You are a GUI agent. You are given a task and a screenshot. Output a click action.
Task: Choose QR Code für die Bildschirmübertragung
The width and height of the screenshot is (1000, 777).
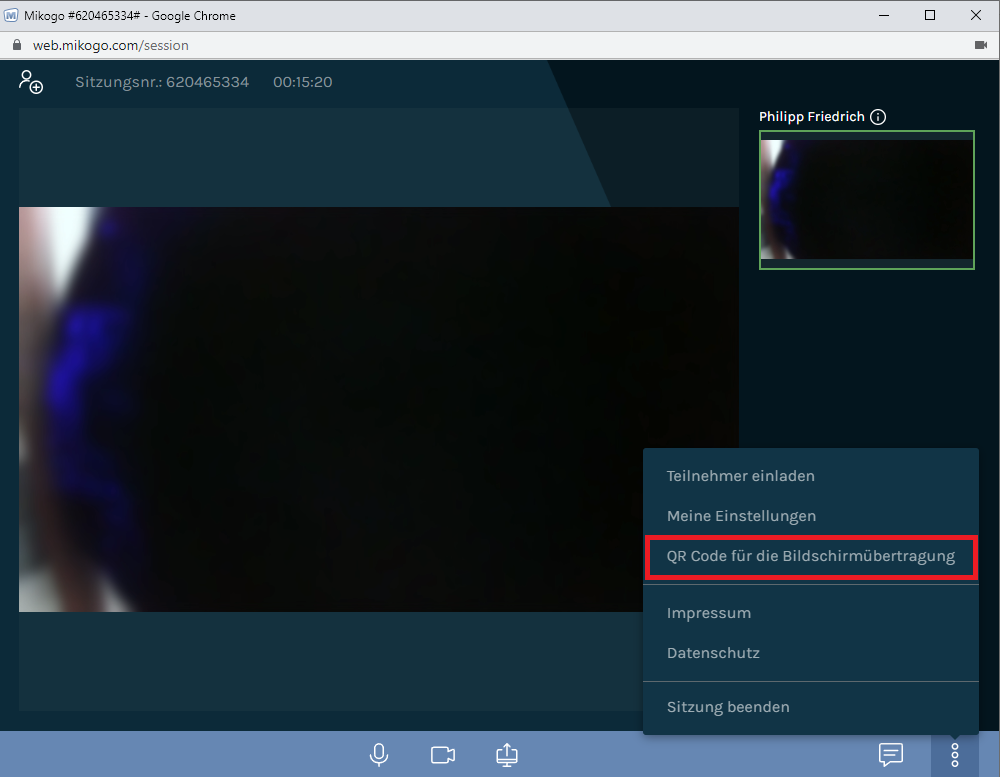pos(810,556)
